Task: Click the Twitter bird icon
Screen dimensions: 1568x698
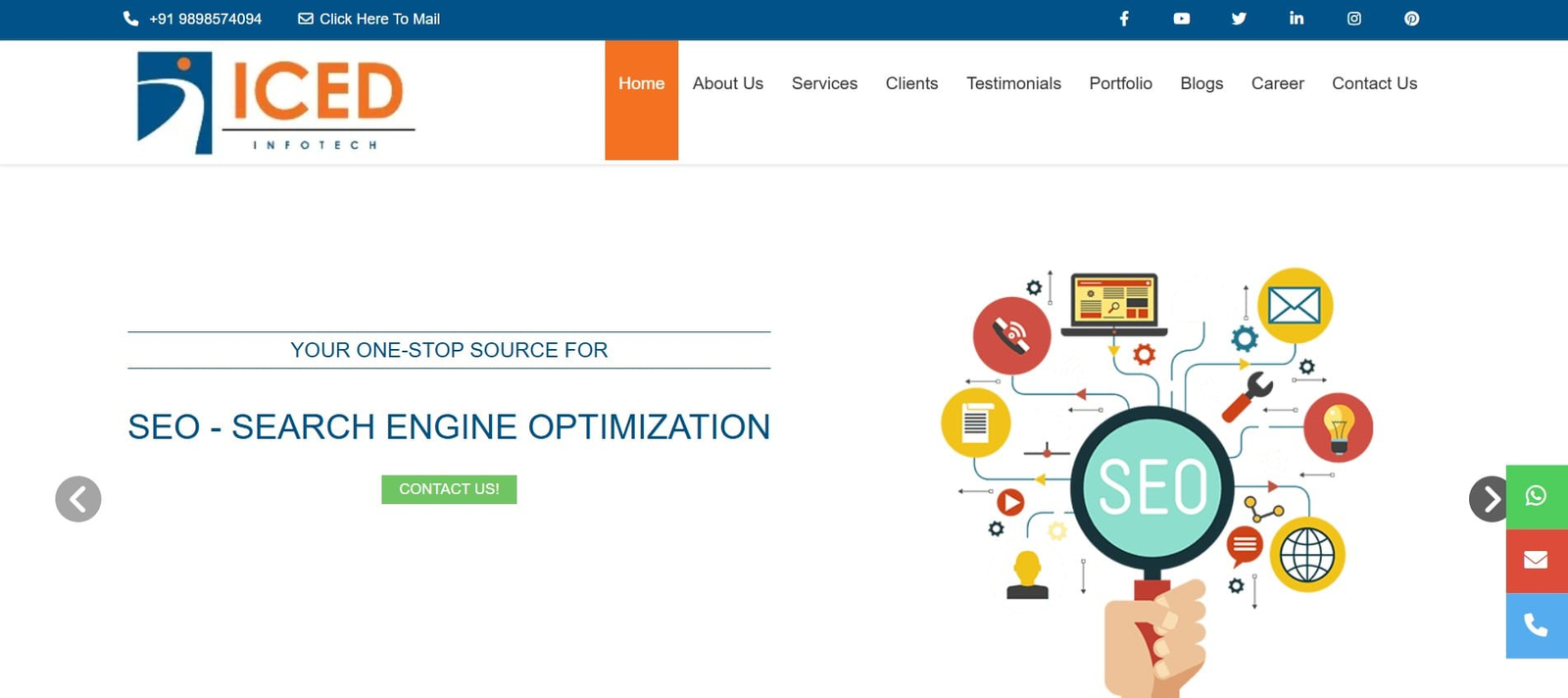Action: [x=1239, y=19]
